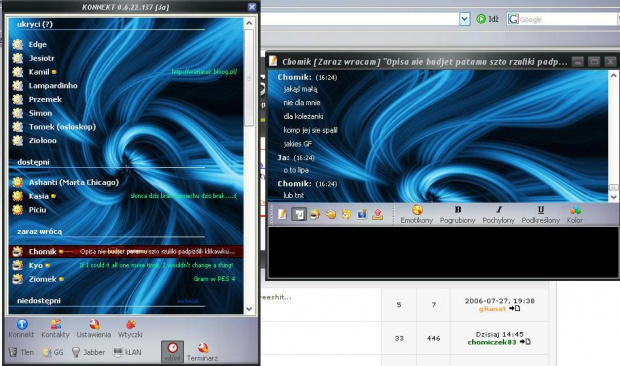Open the Wtyczki plugins menu

130,329
